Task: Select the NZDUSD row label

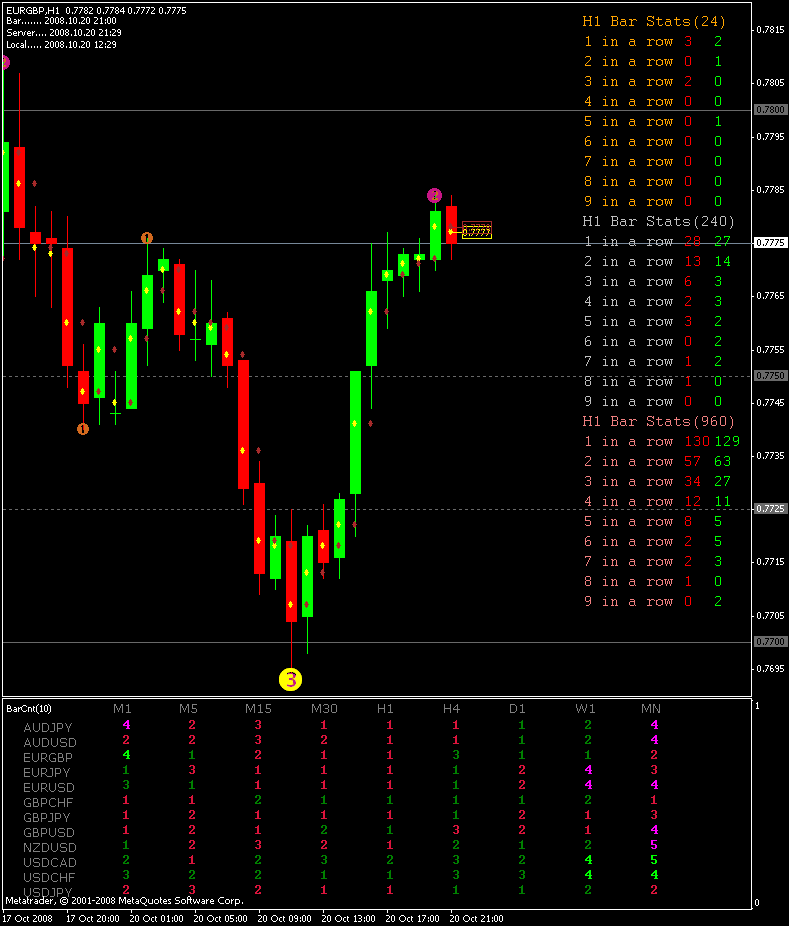Action: [50, 847]
